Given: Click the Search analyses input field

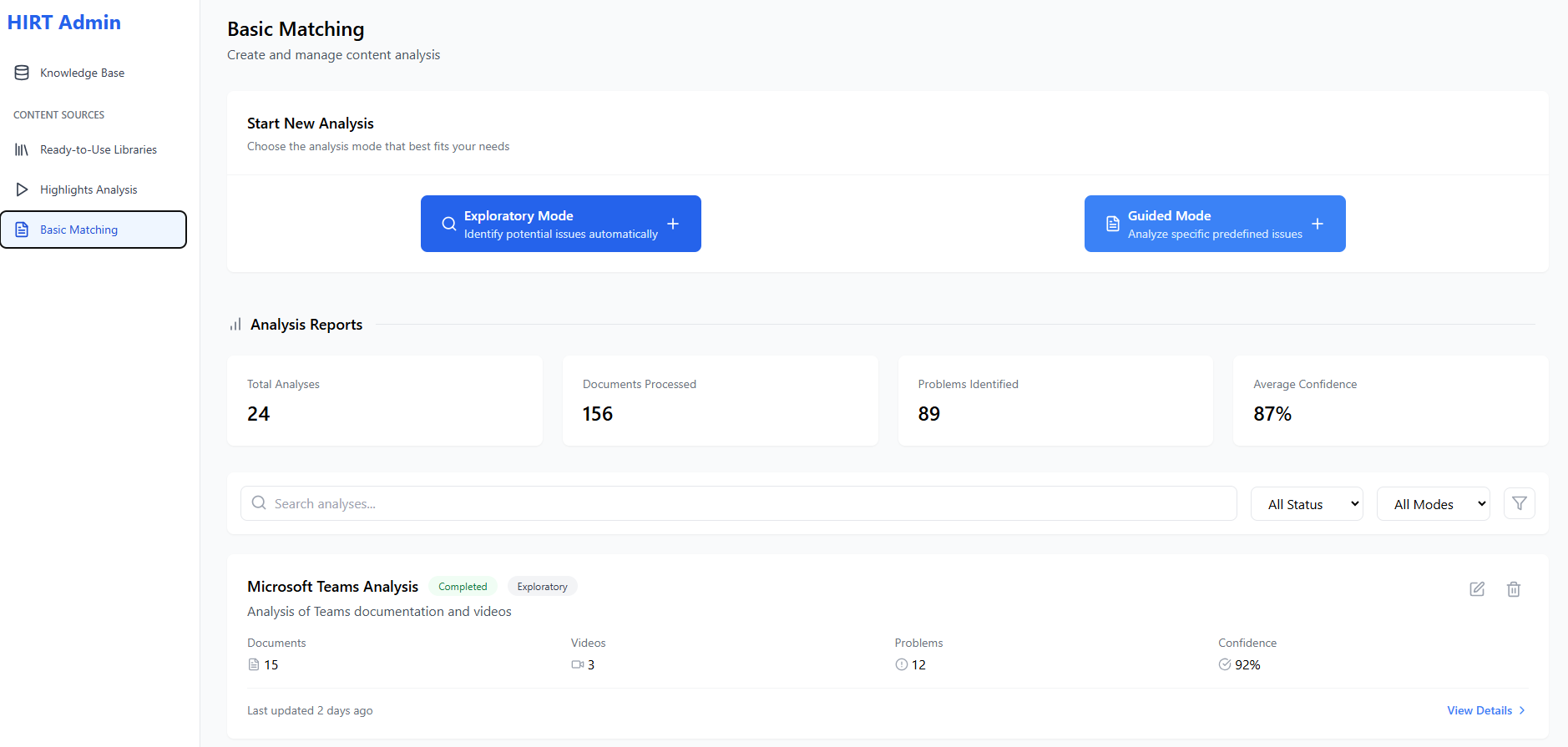Looking at the screenshot, I should click(738, 503).
